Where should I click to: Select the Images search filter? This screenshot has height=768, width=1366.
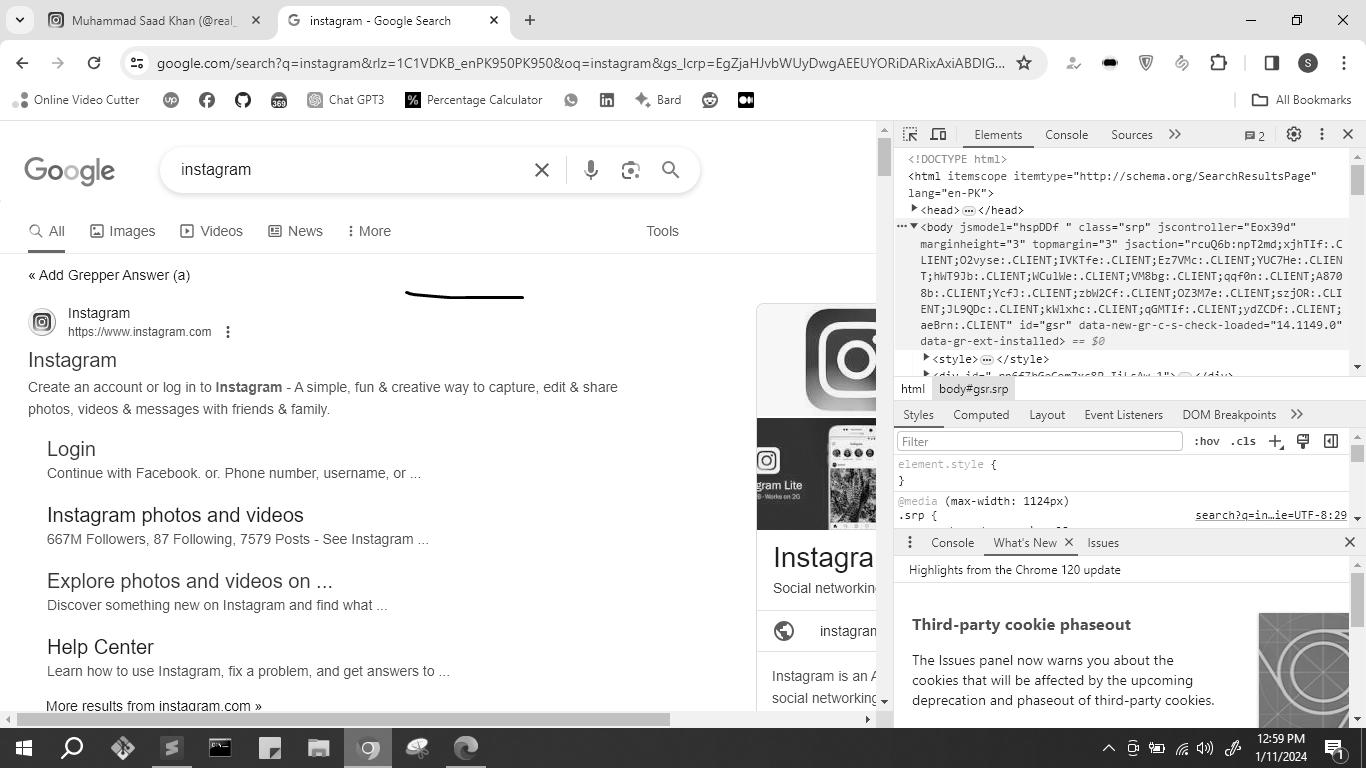[122, 231]
